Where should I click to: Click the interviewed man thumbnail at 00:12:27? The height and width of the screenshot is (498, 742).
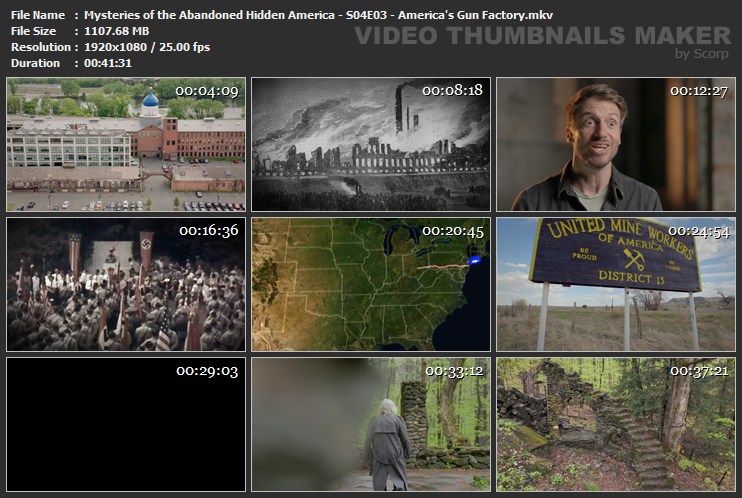click(616, 144)
